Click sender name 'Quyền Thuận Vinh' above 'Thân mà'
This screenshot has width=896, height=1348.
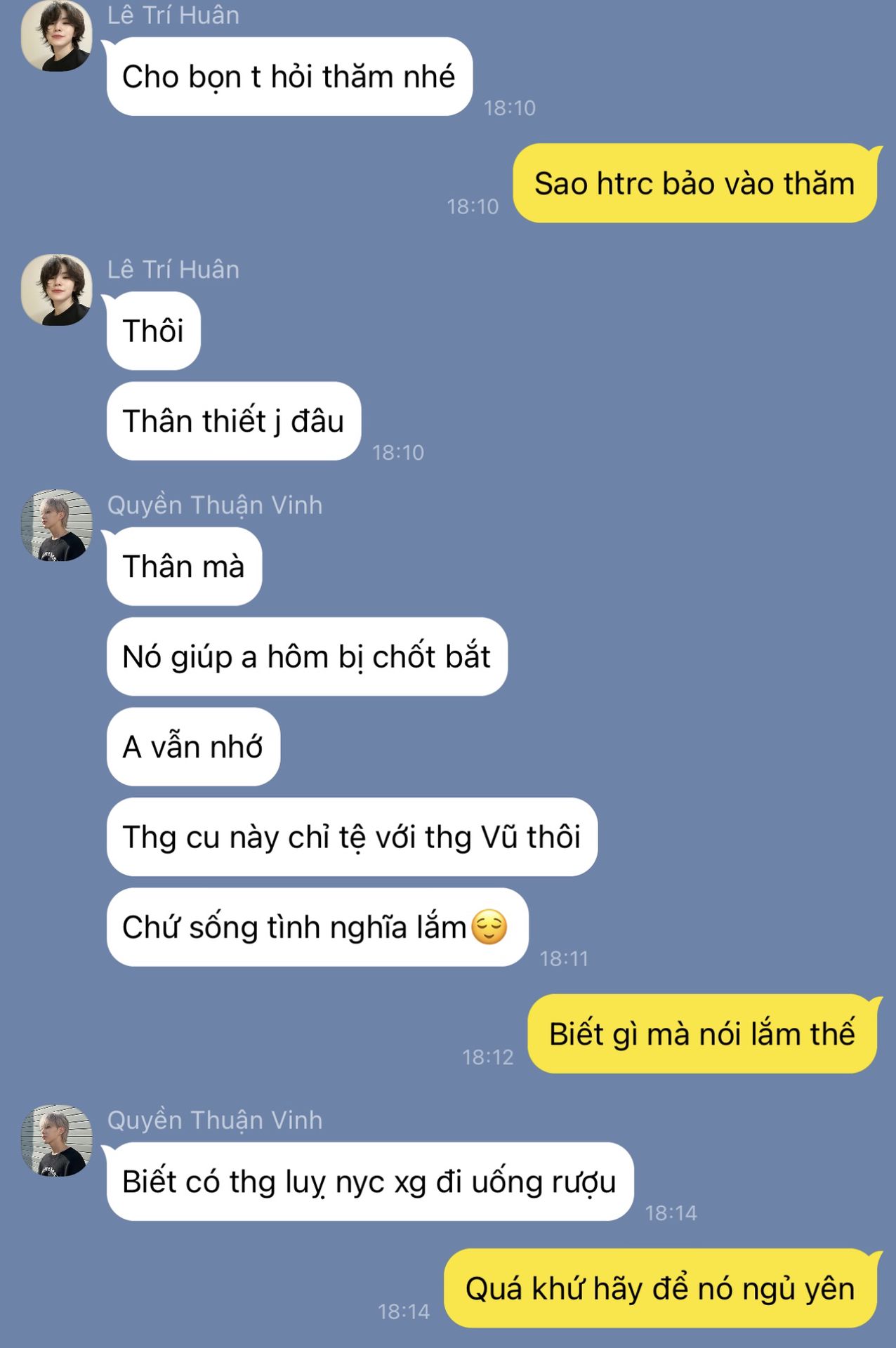point(215,505)
